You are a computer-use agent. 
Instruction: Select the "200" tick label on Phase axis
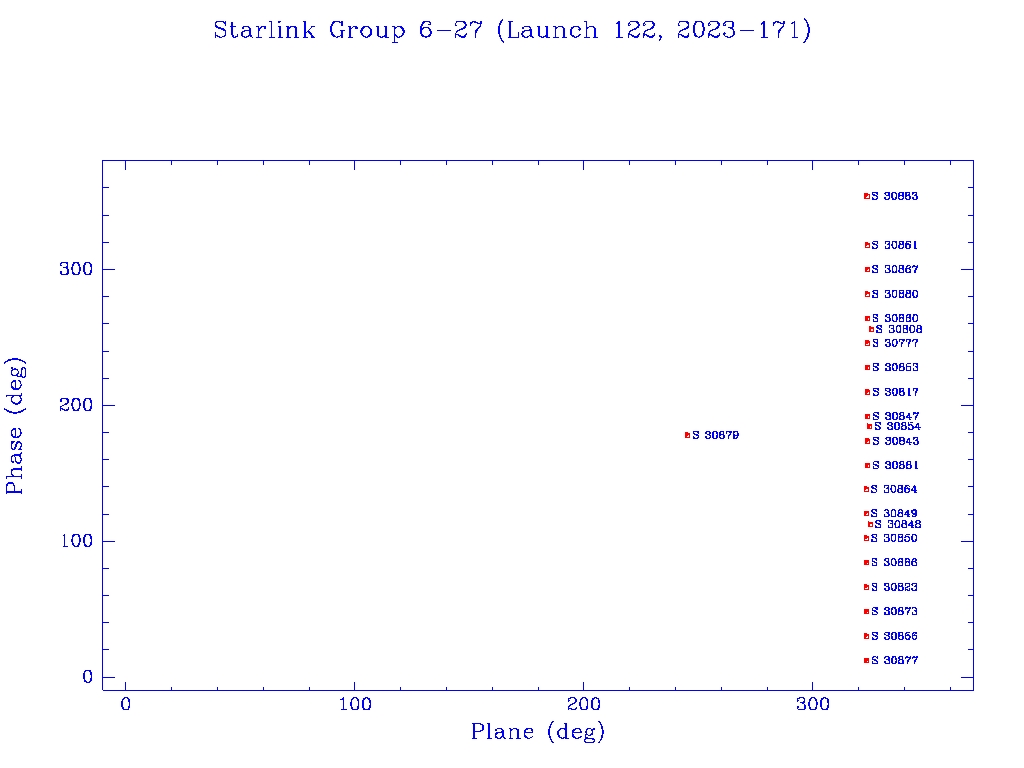pos(76,405)
